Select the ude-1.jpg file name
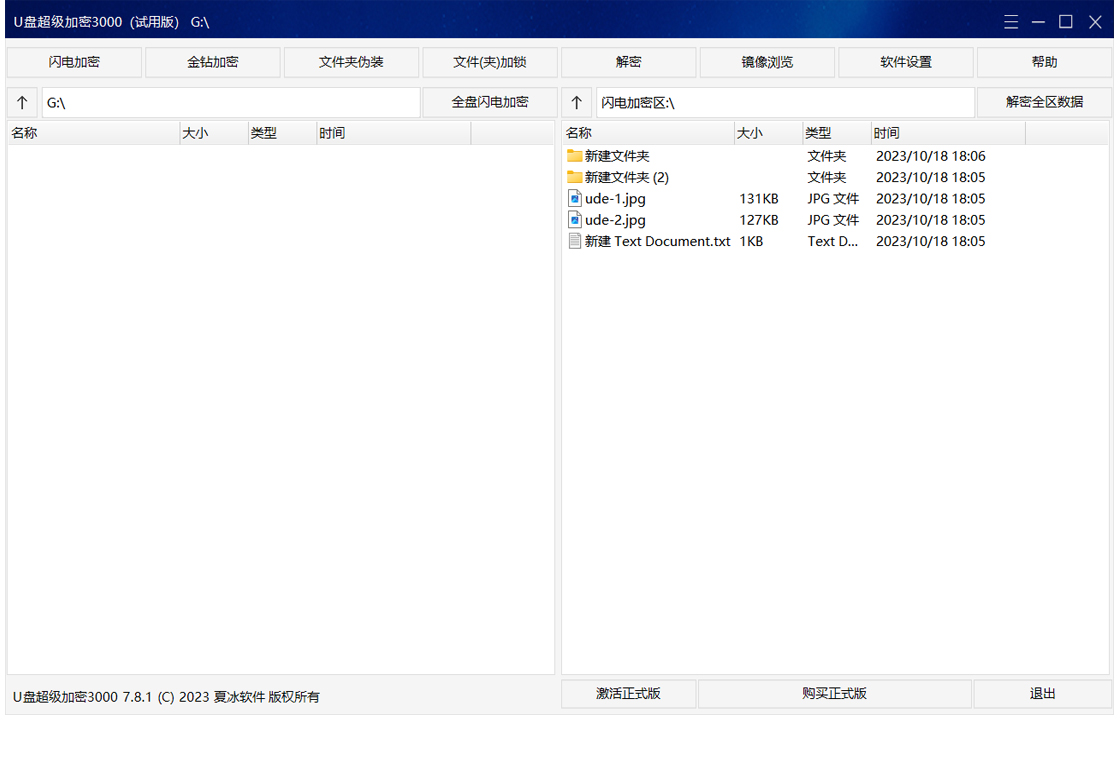Image resolution: width=1120 pixels, height=760 pixels. (x=615, y=199)
